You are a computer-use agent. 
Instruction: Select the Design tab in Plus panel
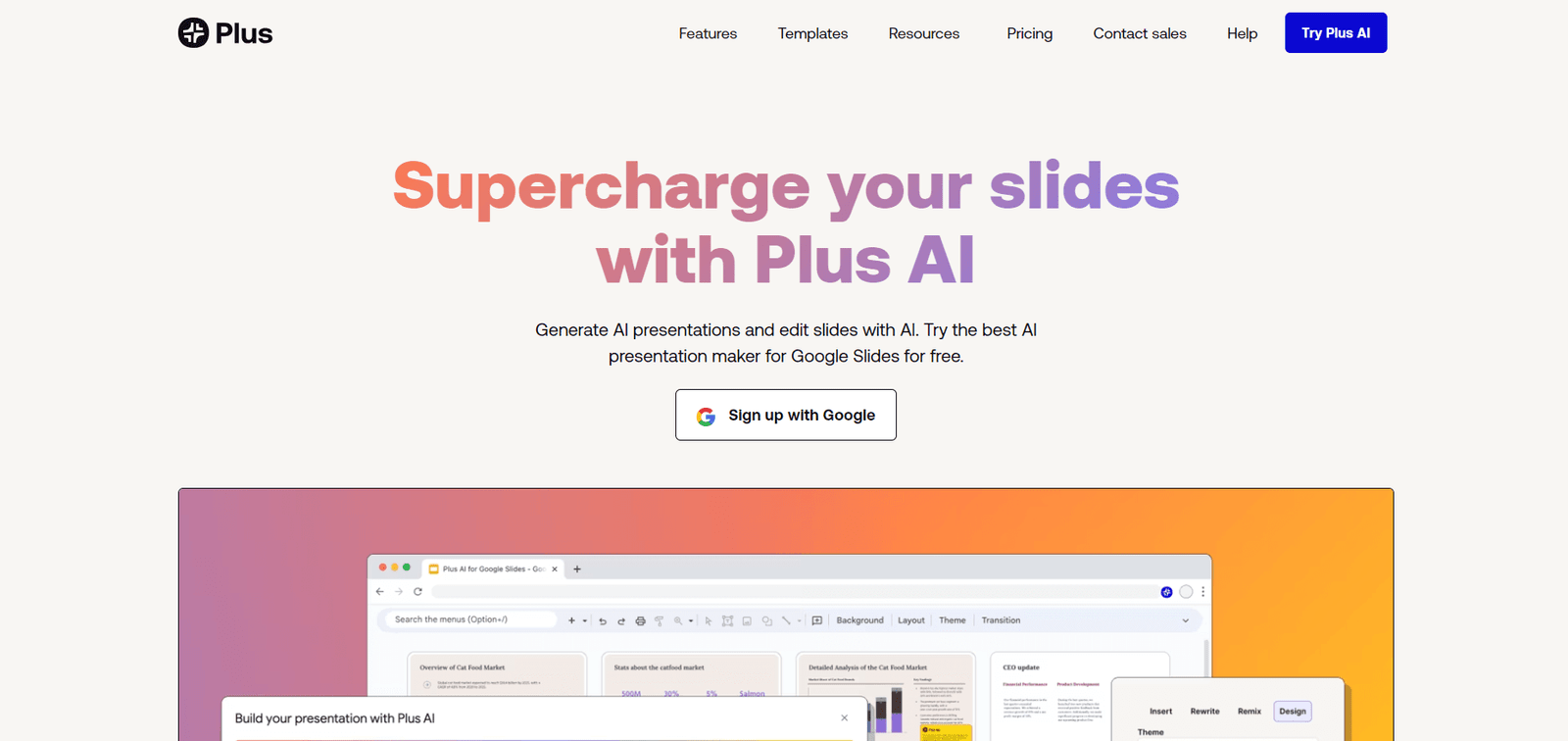point(1293,712)
